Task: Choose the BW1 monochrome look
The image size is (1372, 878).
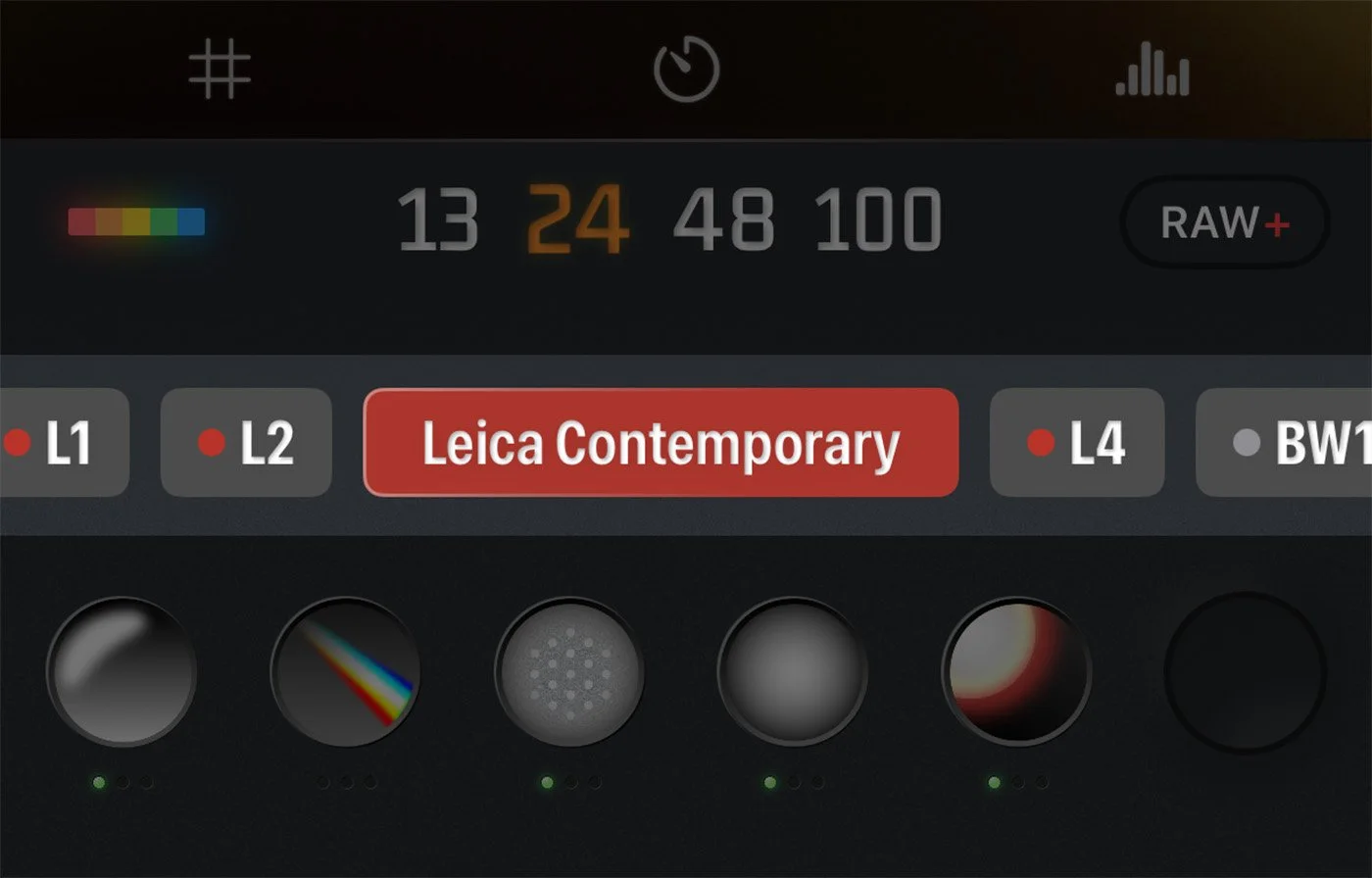Action: (x=1285, y=443)
